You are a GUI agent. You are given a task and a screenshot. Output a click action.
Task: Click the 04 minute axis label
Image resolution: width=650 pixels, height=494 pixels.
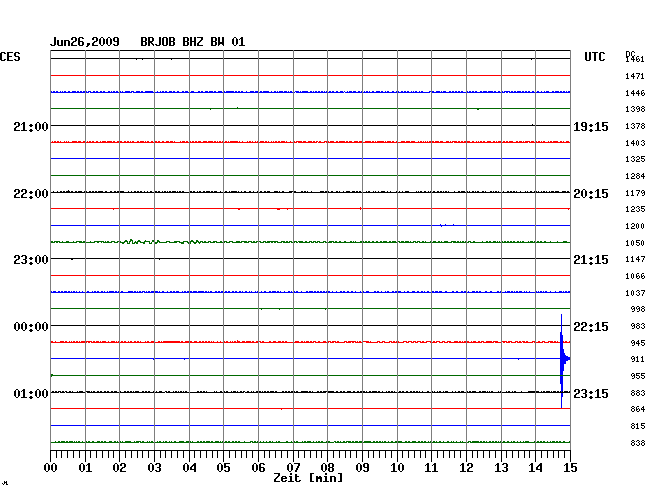click(x=189, y=468)
